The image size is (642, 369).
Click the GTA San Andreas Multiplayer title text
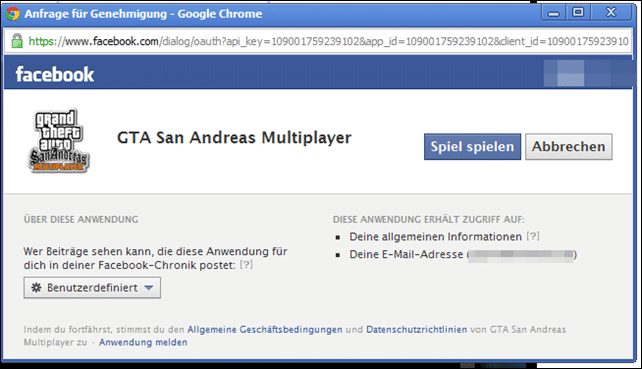(234, 138)
